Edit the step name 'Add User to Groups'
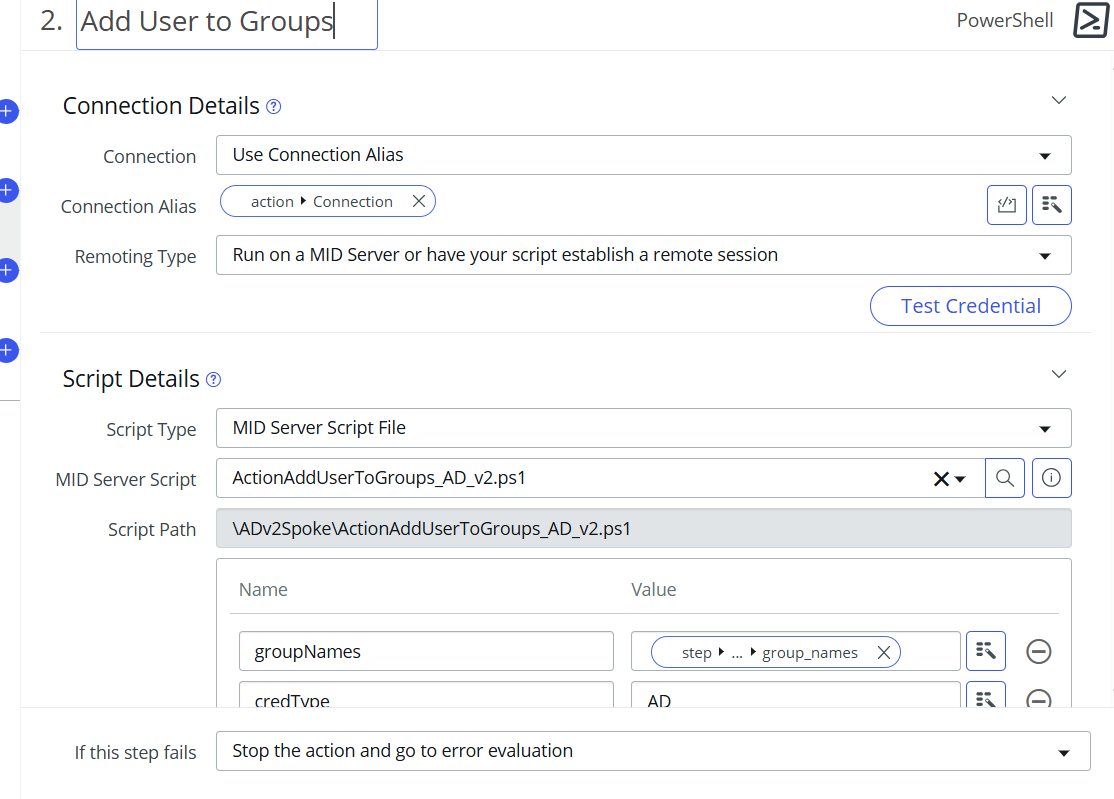 tap(227, 22)
